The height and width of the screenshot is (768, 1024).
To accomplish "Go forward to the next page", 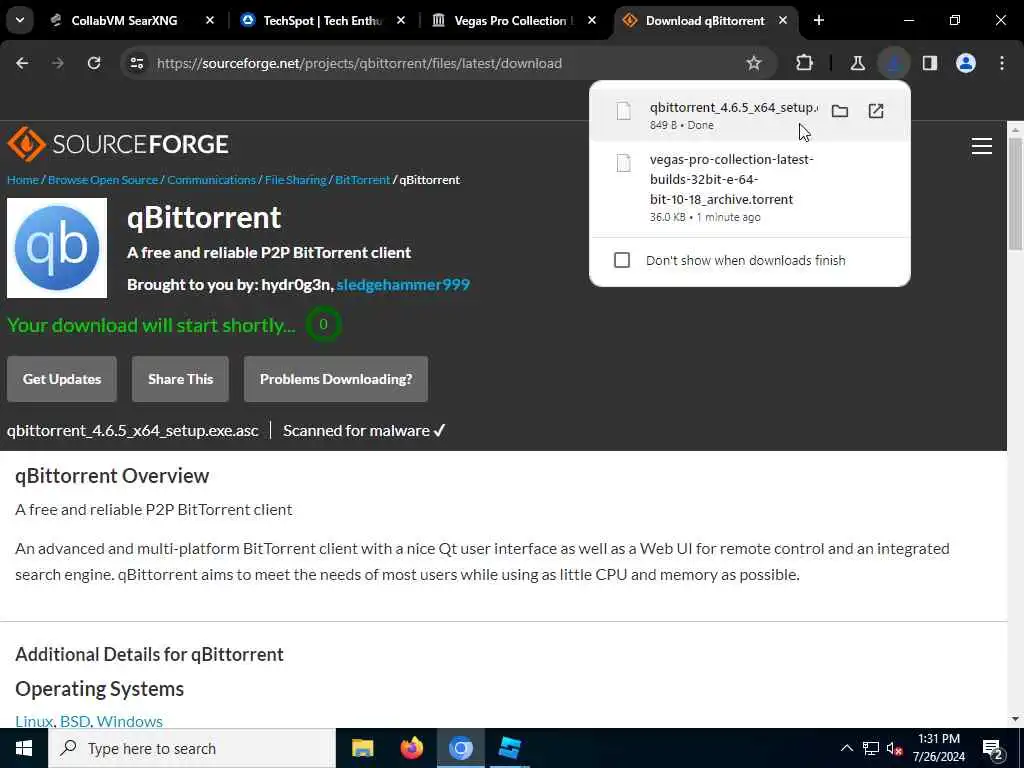I will [x=58, y=63].
